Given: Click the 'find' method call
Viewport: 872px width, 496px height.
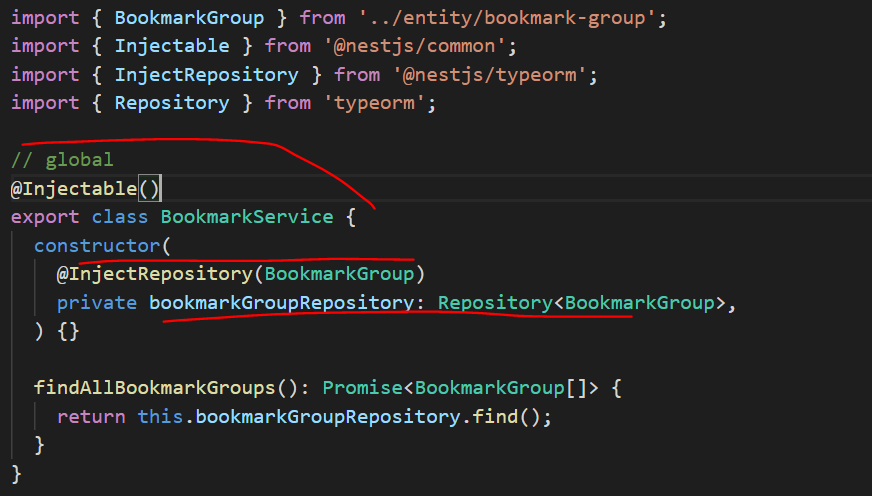Looking at the screenshot, I should point(495,416).
